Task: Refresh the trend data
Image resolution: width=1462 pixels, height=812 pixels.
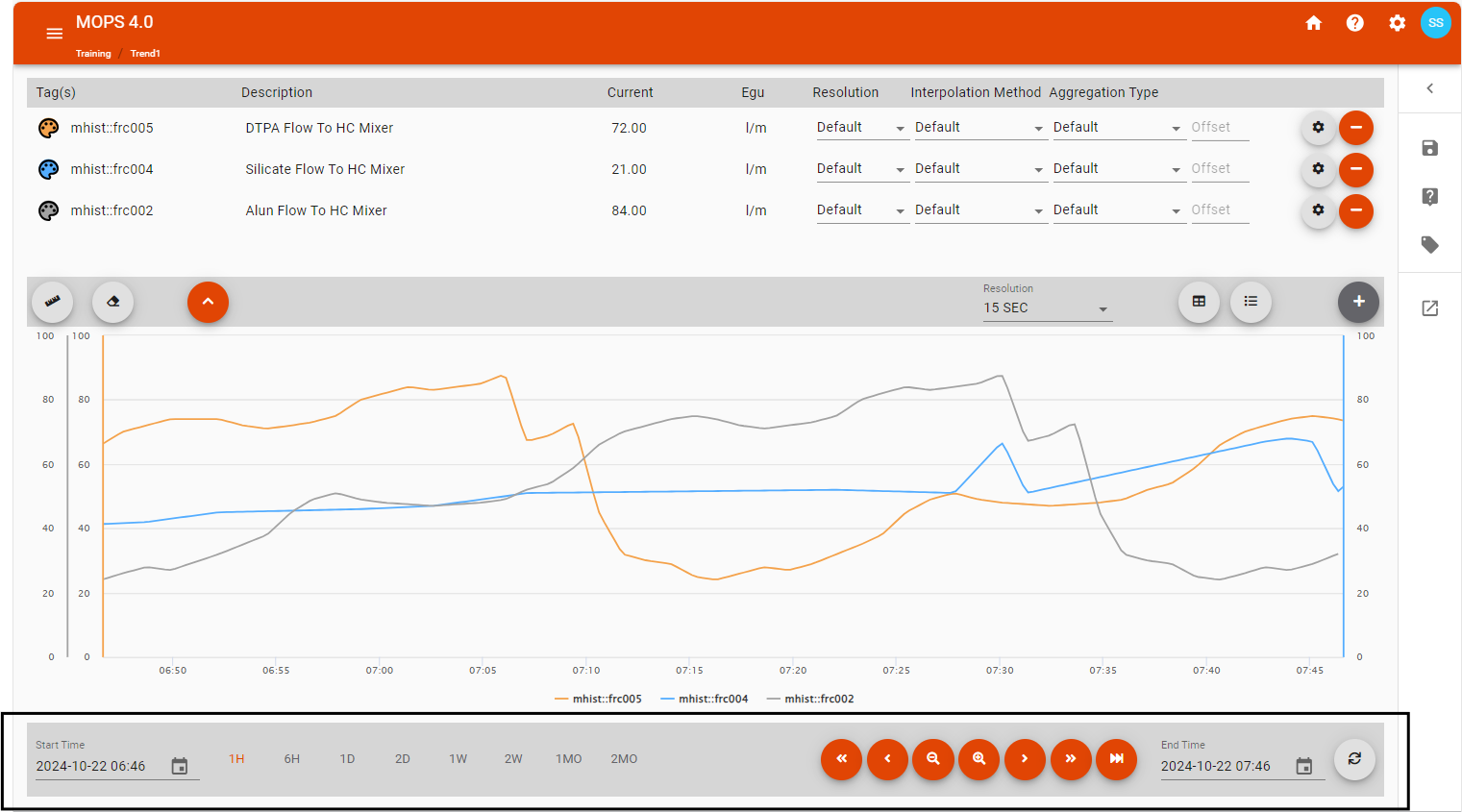Action: click(x=1353, y=759)
